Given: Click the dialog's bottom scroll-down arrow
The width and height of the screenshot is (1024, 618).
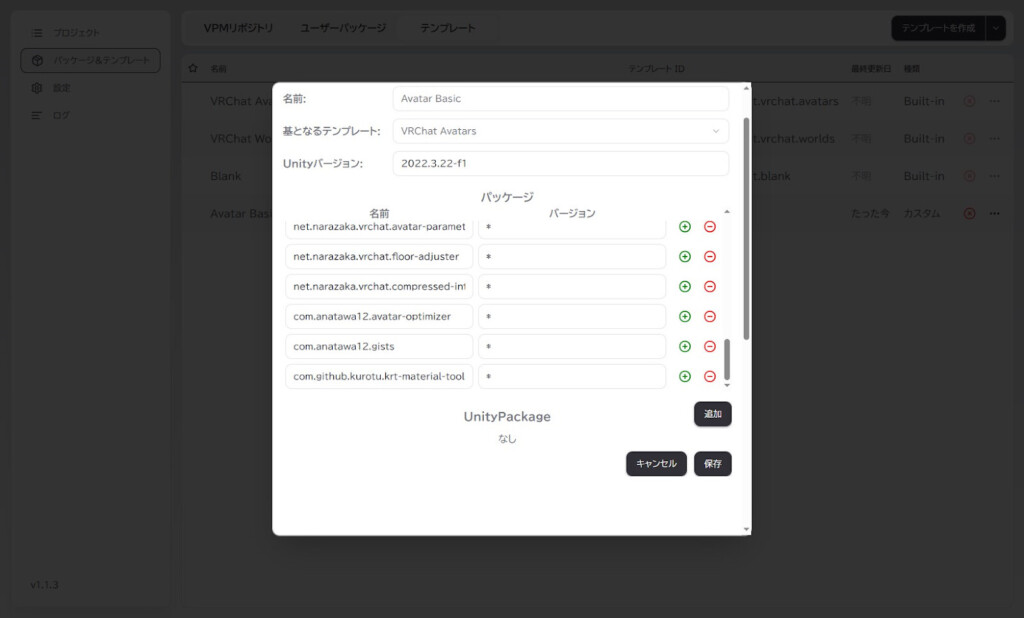Looking at the screenshot, I should pos(746,530).
